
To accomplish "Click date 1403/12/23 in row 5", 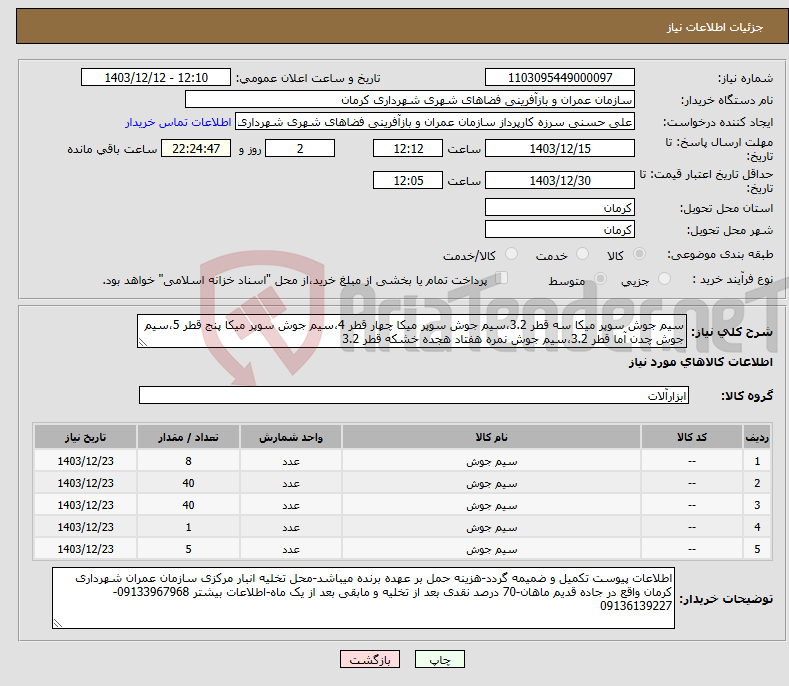I will coord(86,550).
